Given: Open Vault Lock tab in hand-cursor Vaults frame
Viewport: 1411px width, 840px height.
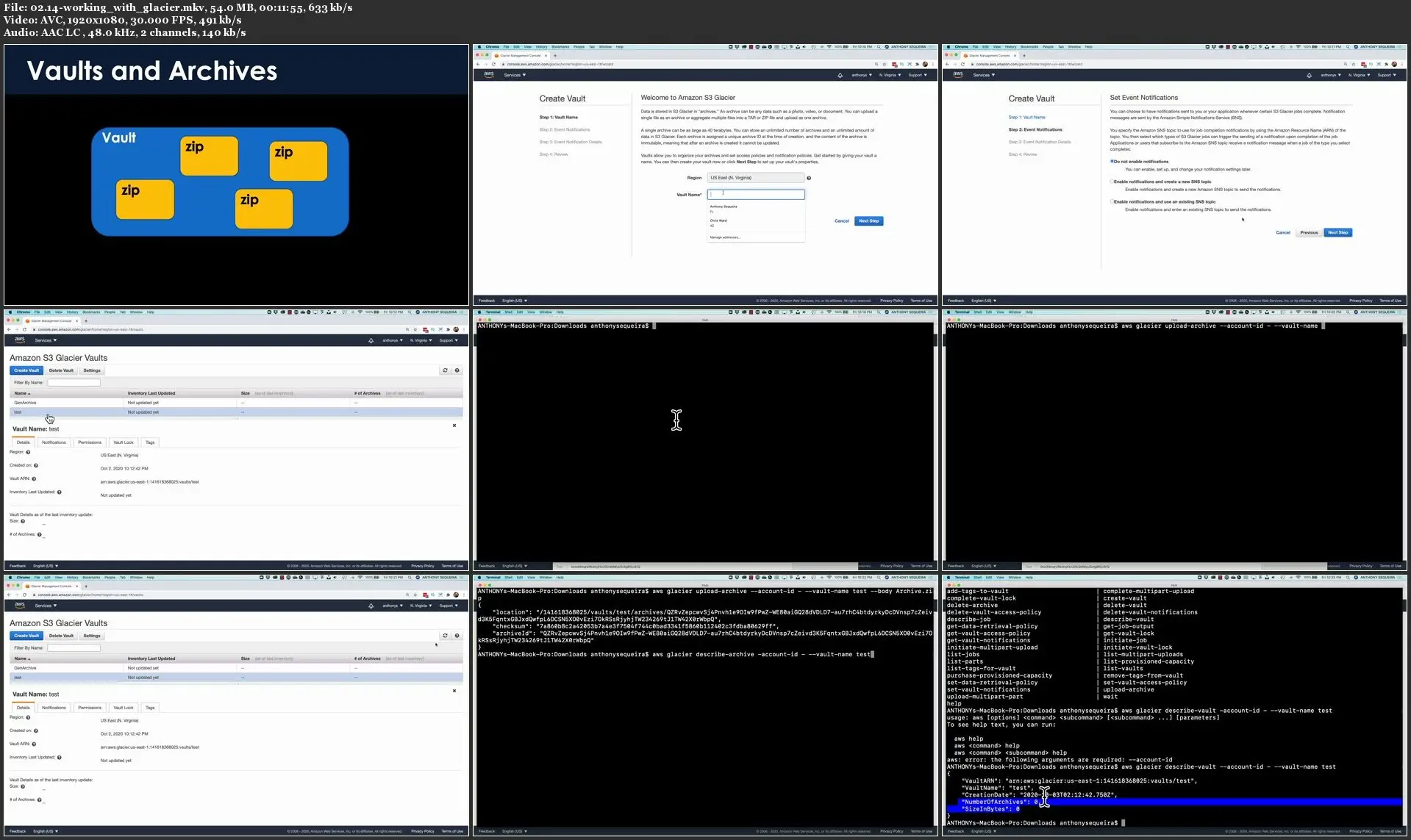Looking at the screenshot, I should pyautogui.click(x=124, y=442).
